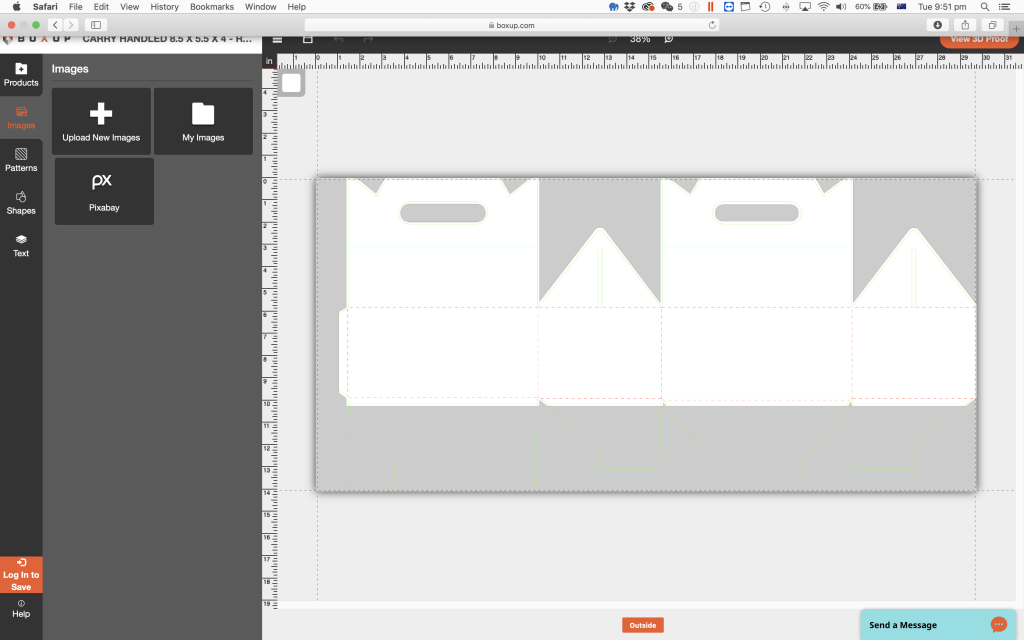The image size is (1024, 640).
Task: Select the Images sidebar tool
Action: pos(21,117)
